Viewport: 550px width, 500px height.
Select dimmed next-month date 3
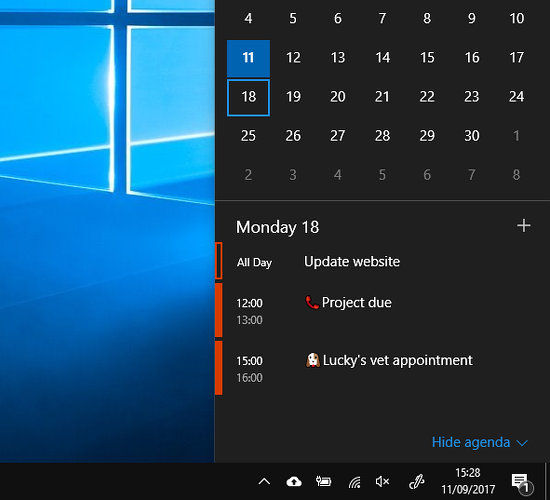pos(293,175)
